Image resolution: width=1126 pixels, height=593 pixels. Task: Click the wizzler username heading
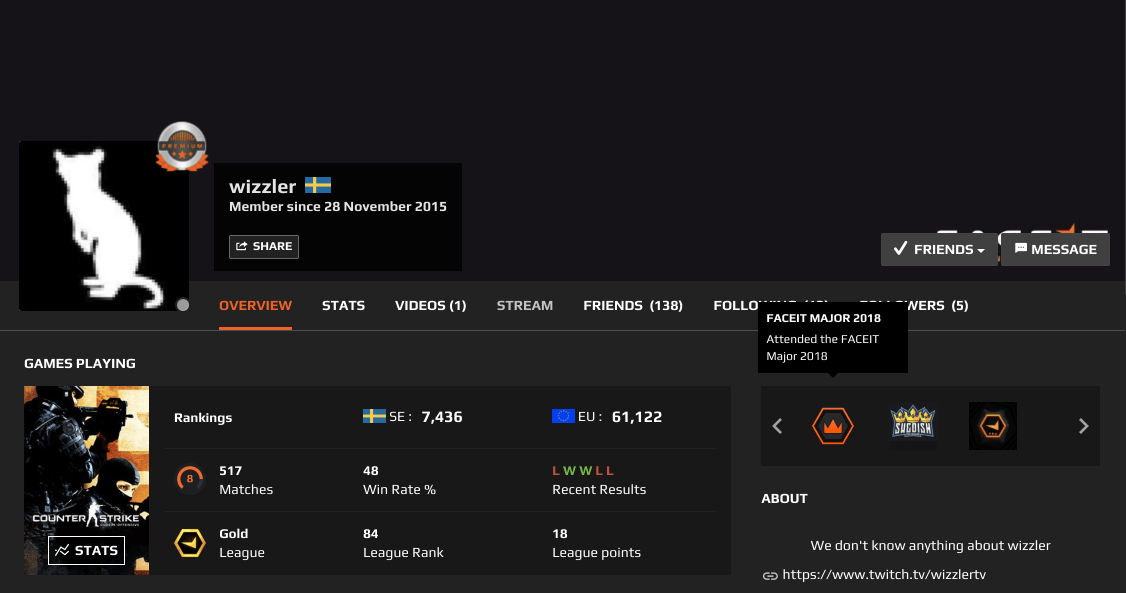click(x=262, y=187)
